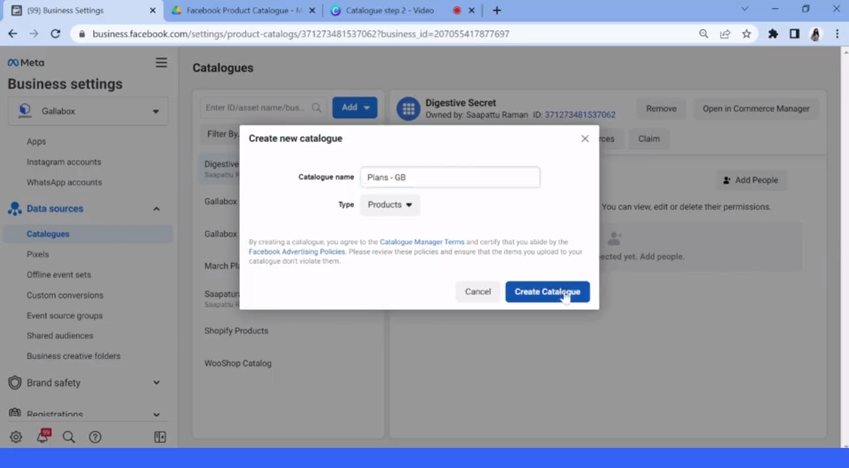Open WhatsApp accounts in the sidebar
This screenshot has height=468, width=849.
[x=64, y=183]
